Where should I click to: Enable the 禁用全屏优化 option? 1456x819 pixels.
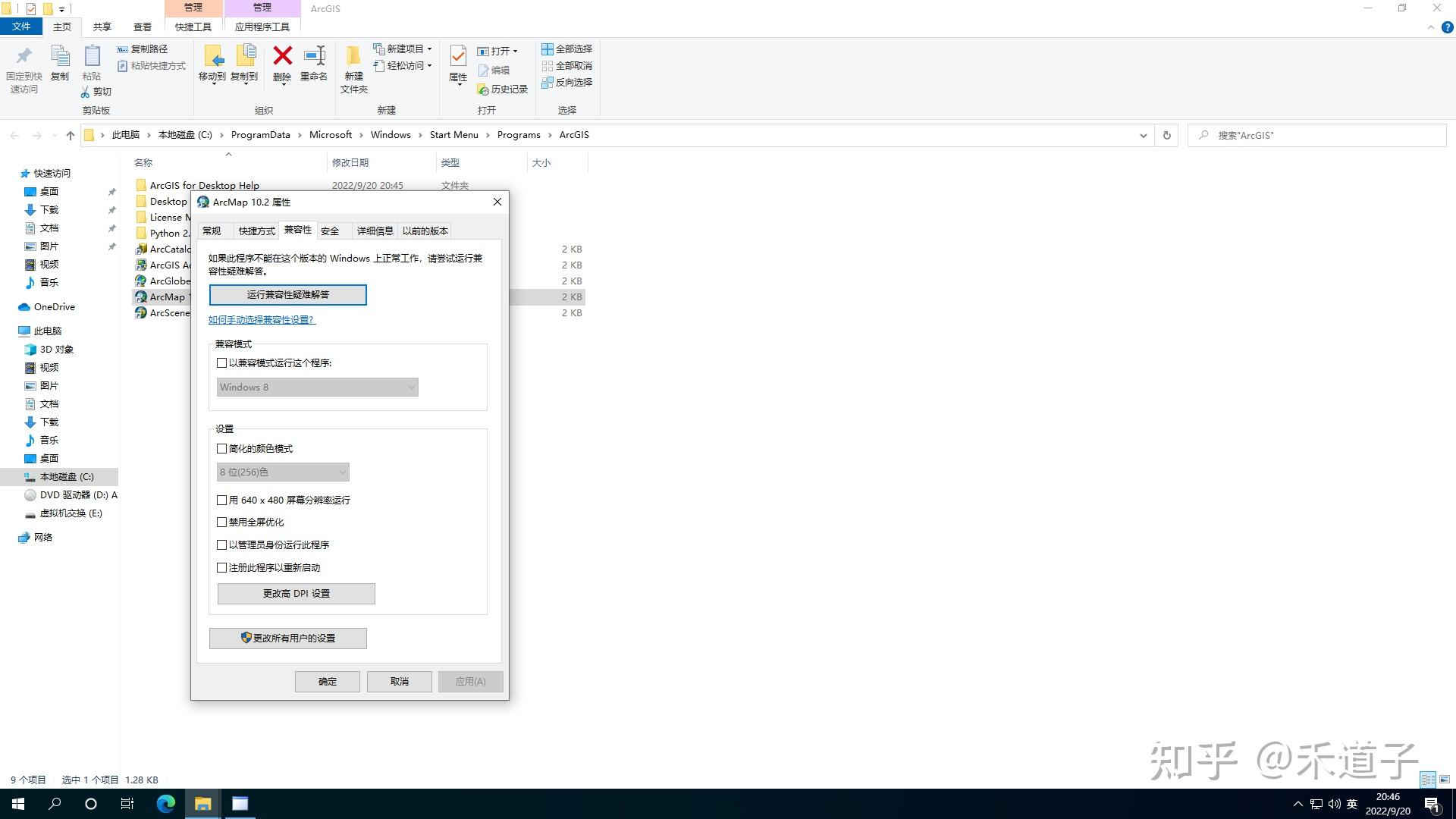[x=221, y=522]
